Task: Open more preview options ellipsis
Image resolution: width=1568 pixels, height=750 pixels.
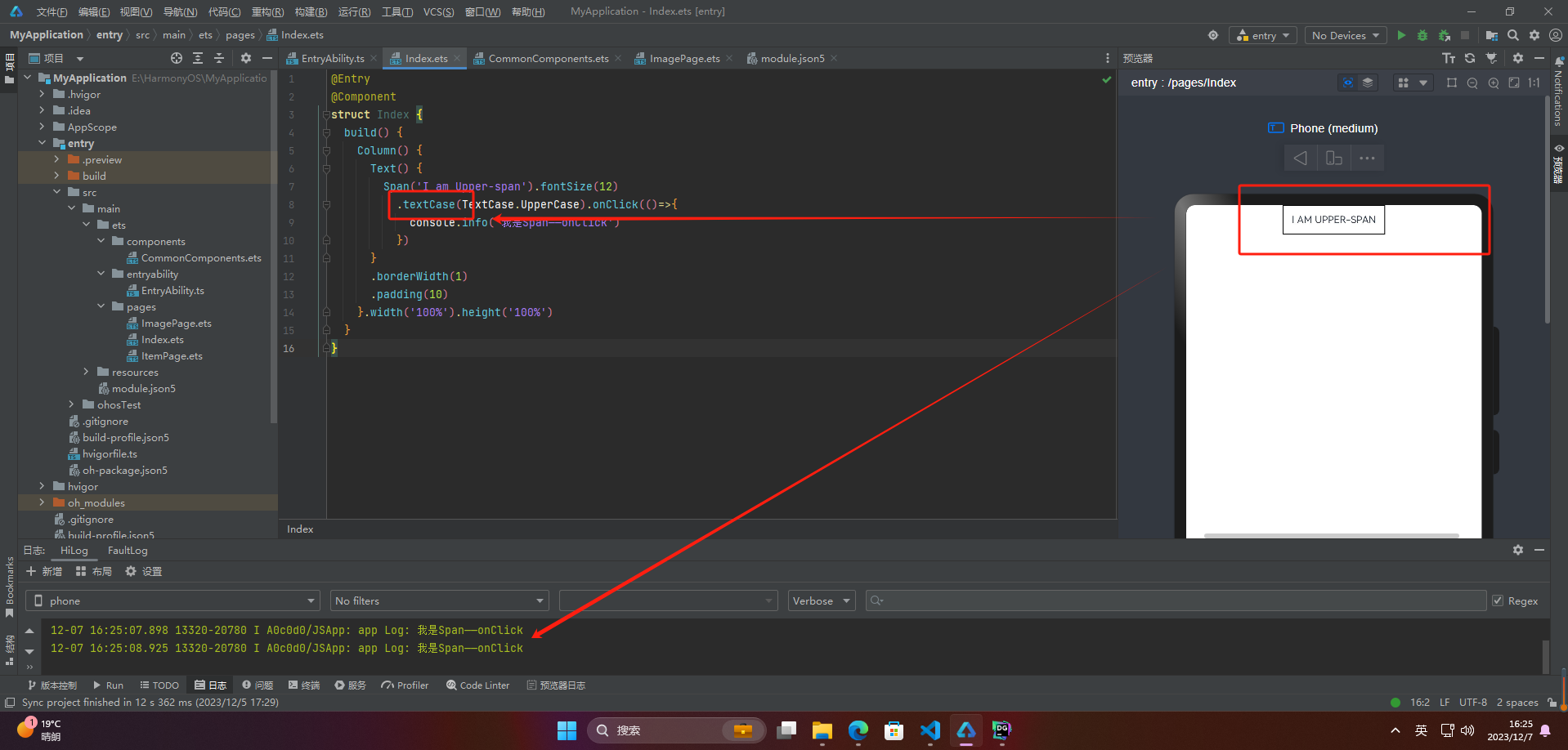Action: (x=1367, y=158)
